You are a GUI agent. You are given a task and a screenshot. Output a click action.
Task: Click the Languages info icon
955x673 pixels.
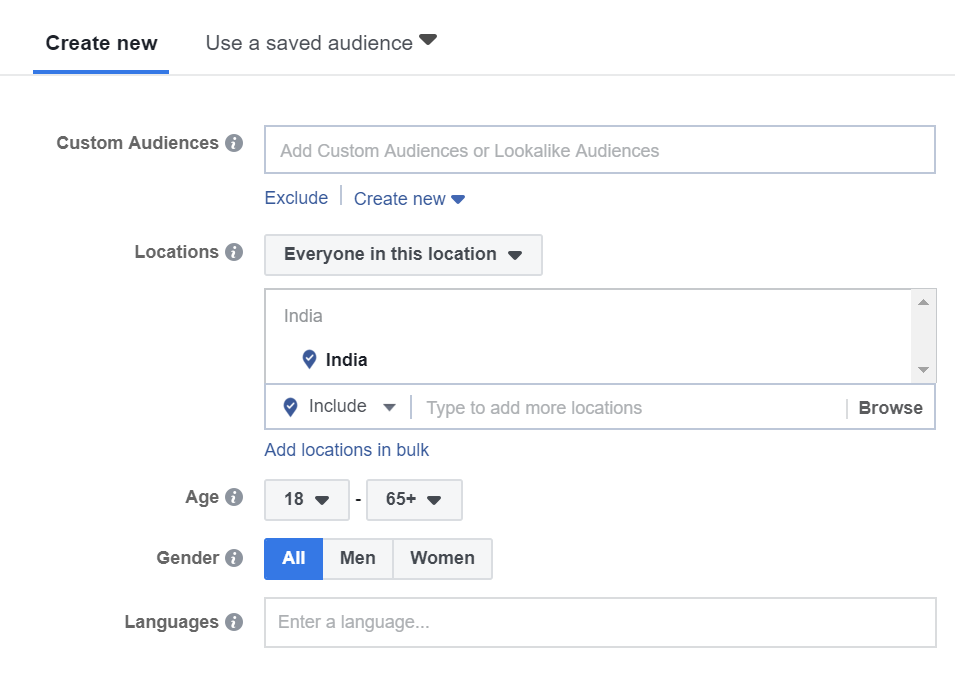pos(234,622)
